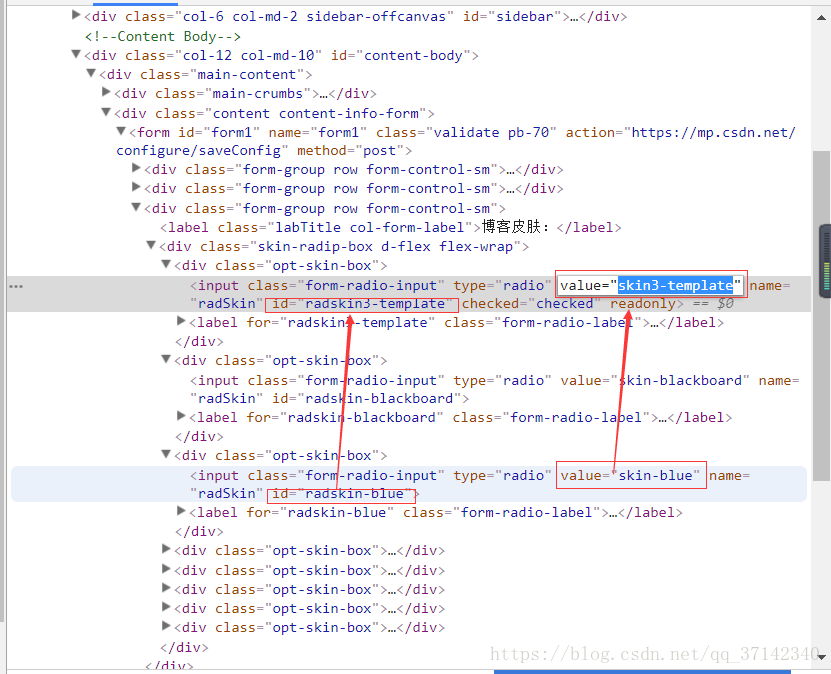Collapse the content-body div node
The height and width of the screenshot is (674, 831).
click(x=76, y=54)
